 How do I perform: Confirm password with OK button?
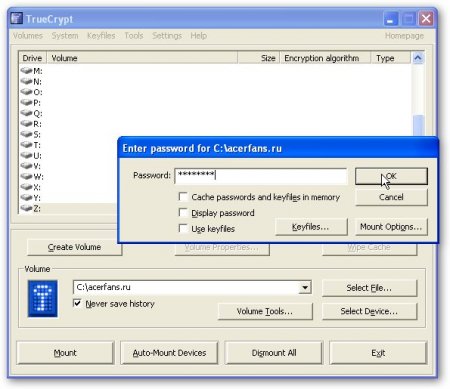391,176
